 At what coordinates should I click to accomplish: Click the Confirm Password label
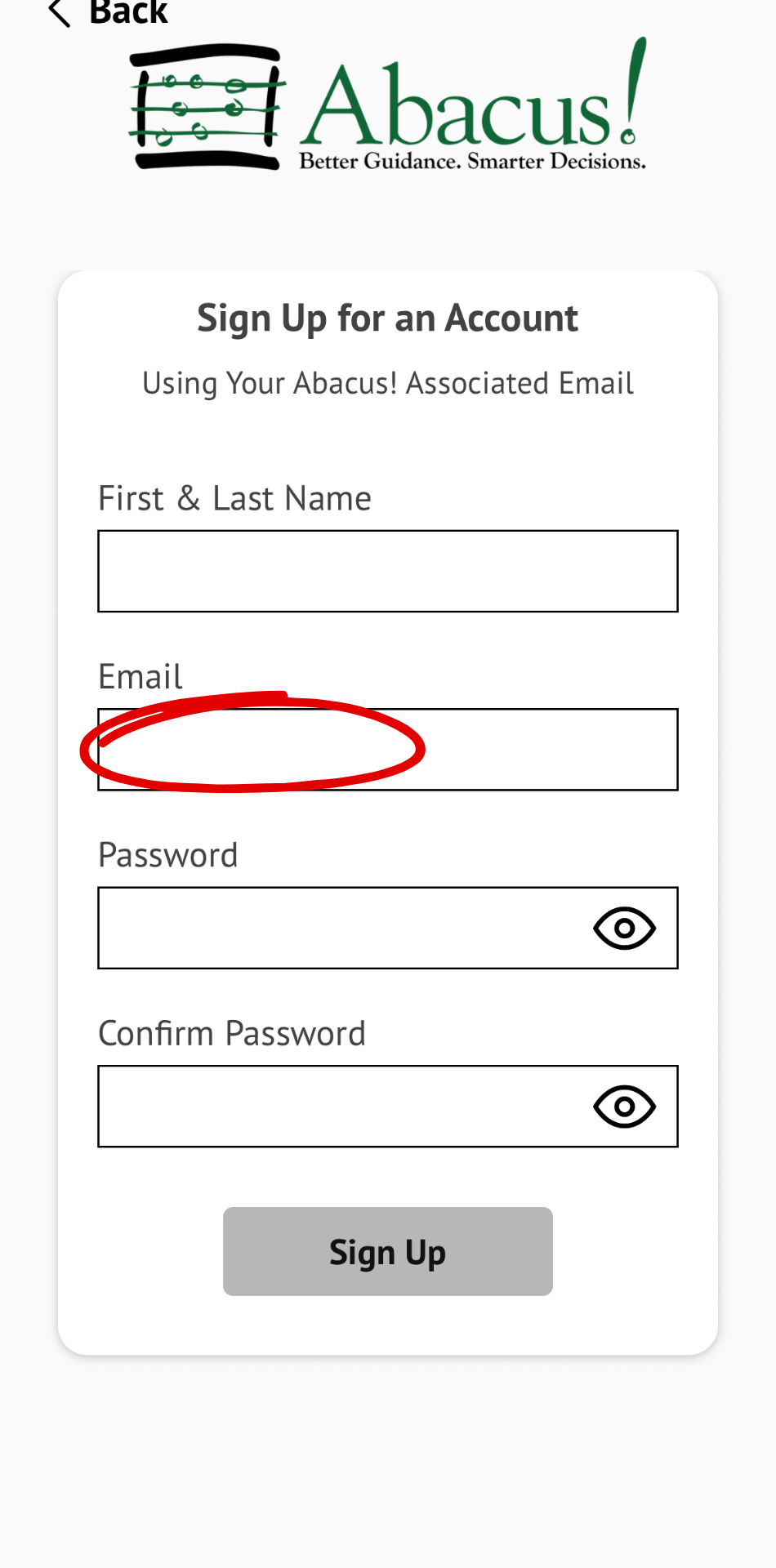pyautogui.click(x=231, y=1033)
